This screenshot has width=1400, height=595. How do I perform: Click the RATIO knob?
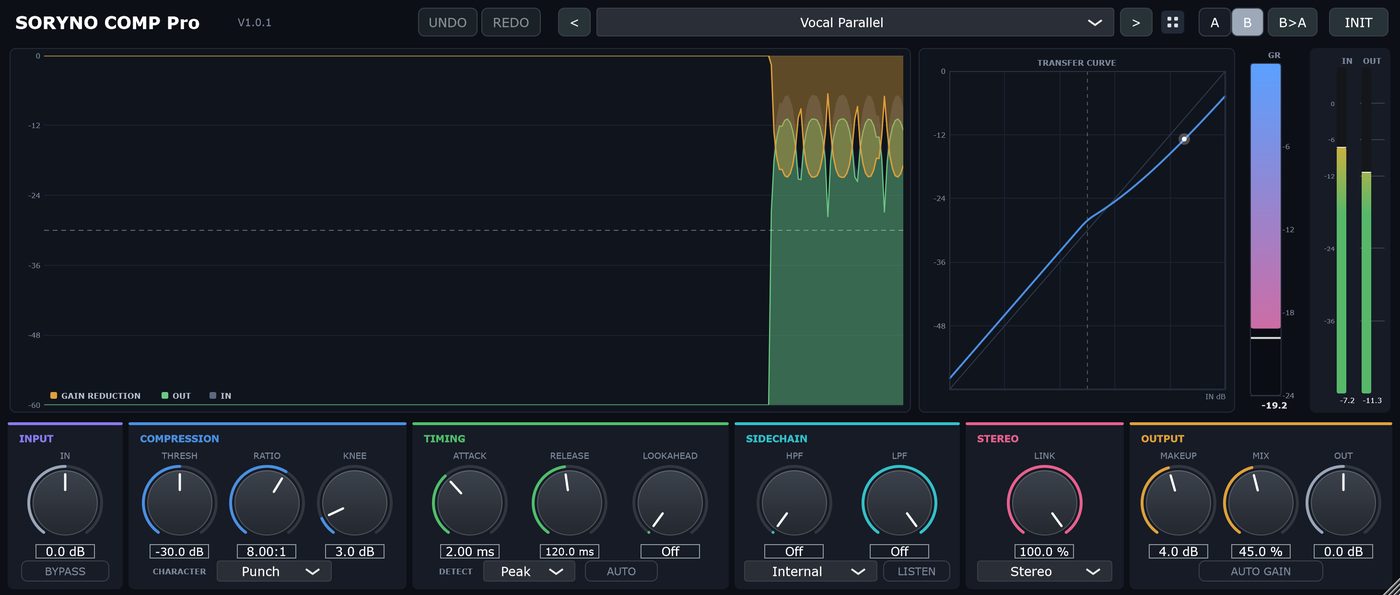(x=267, y=502)
